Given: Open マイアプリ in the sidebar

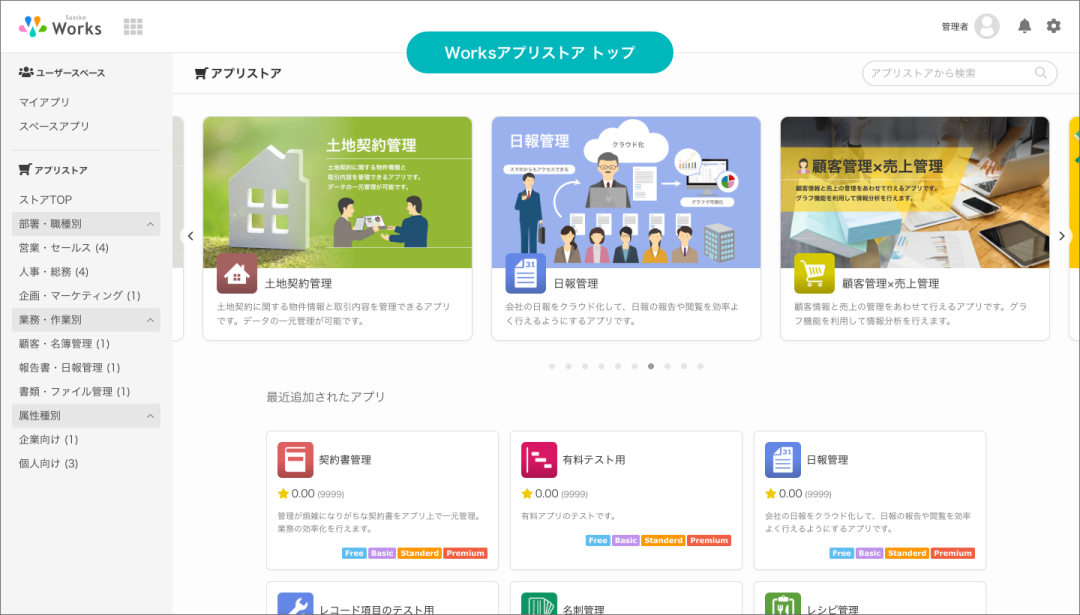Looking at the screenshot, I should [44, 102].
